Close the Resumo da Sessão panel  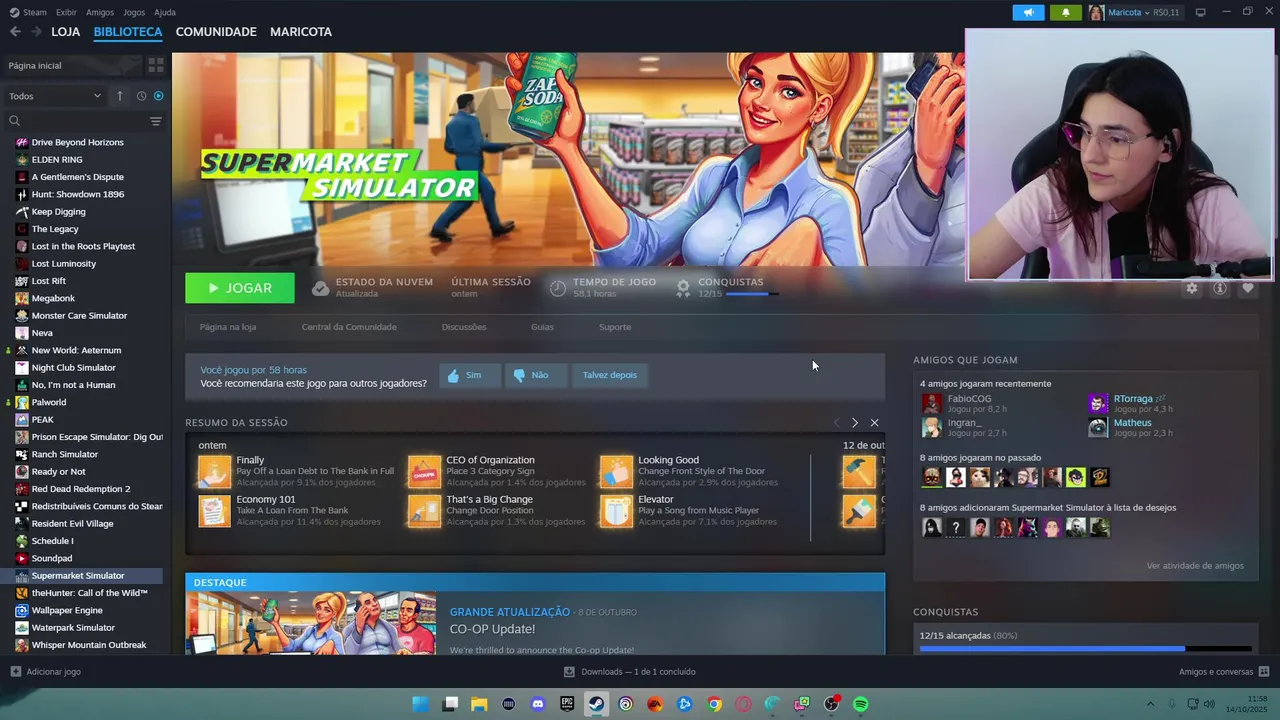pyautogui.click(x=874, y=423)
